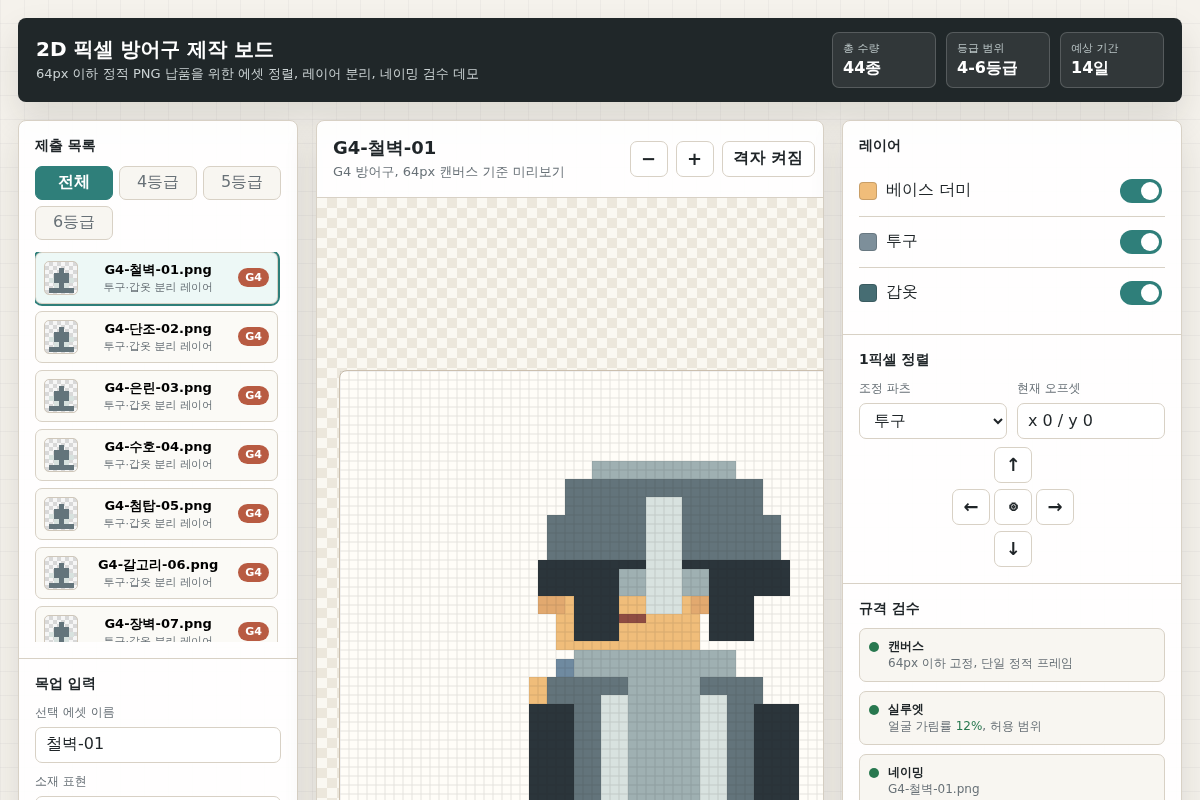Nudge offset down with down arrow

coord(1013,549)
